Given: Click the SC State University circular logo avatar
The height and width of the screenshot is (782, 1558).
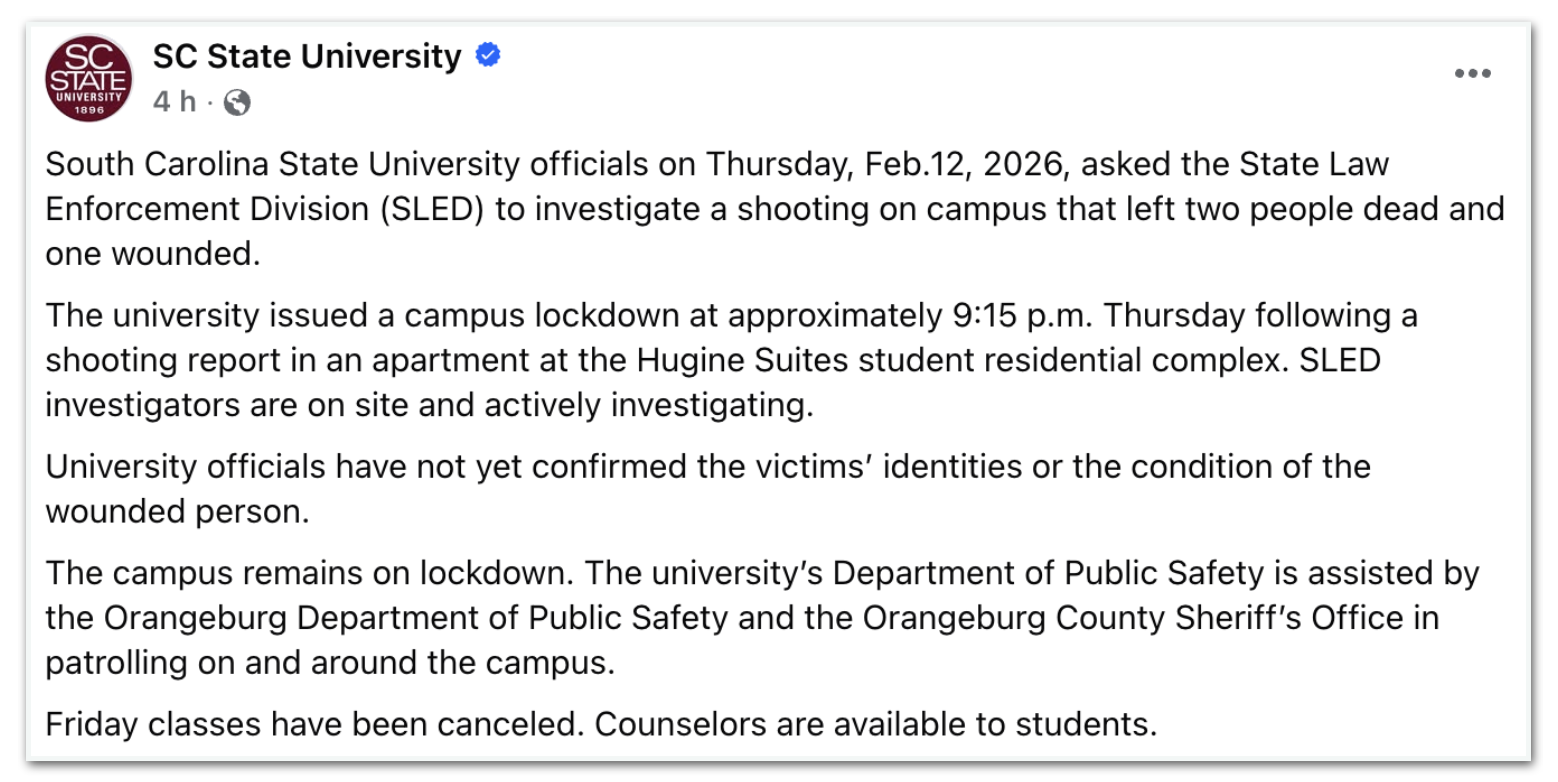Looking at the screenshot, I should pyautogui.click(x=88, y=78).
